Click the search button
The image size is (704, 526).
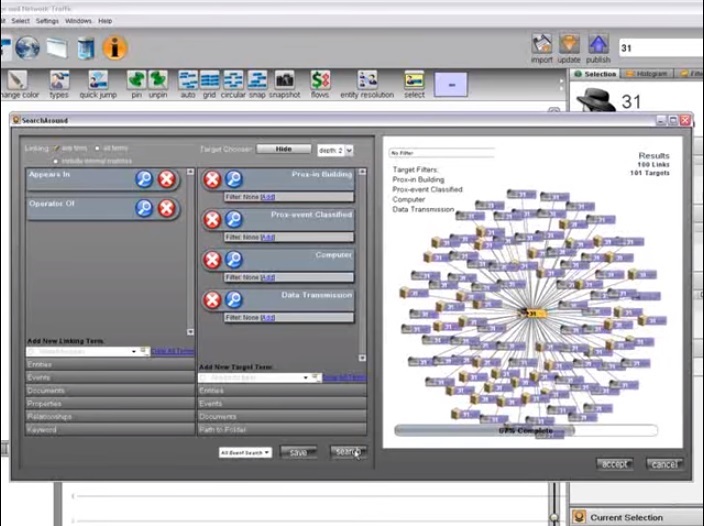(x=348, y=452)
